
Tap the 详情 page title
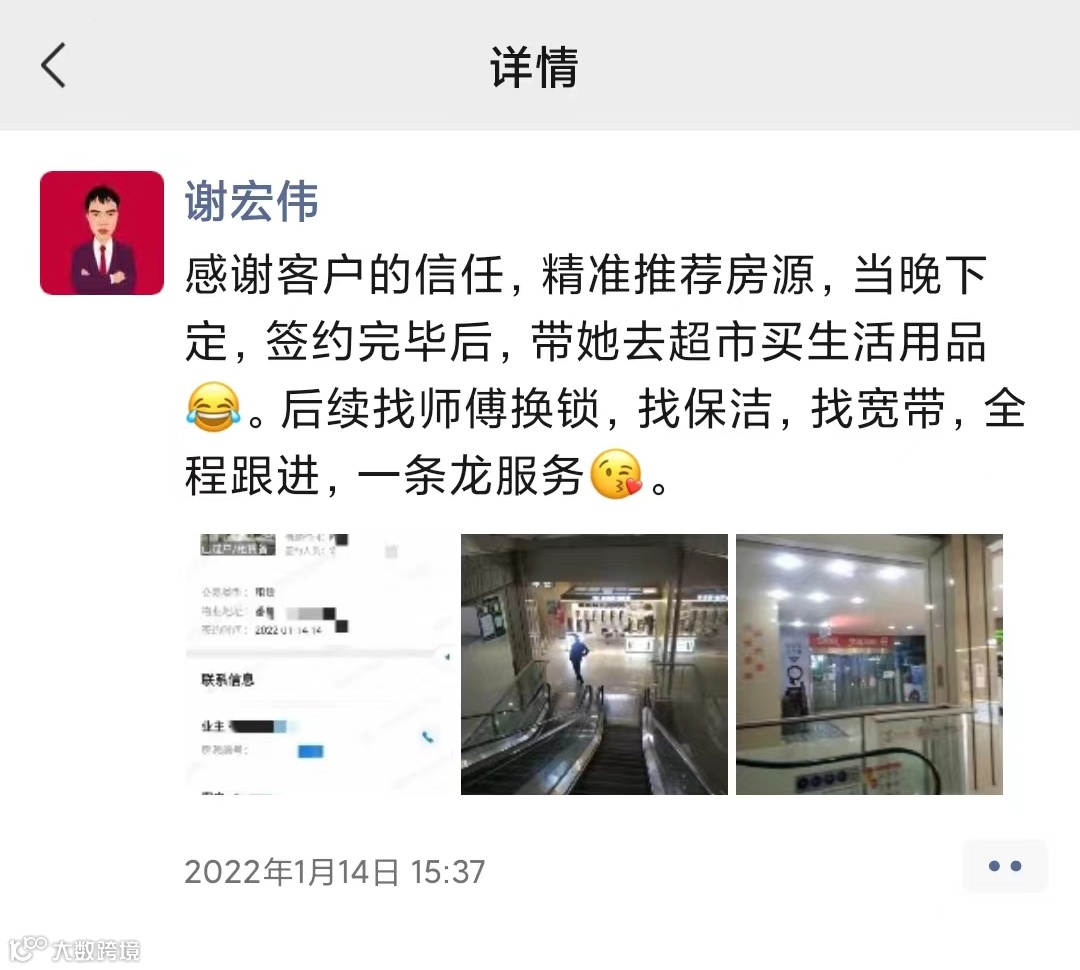534,67
